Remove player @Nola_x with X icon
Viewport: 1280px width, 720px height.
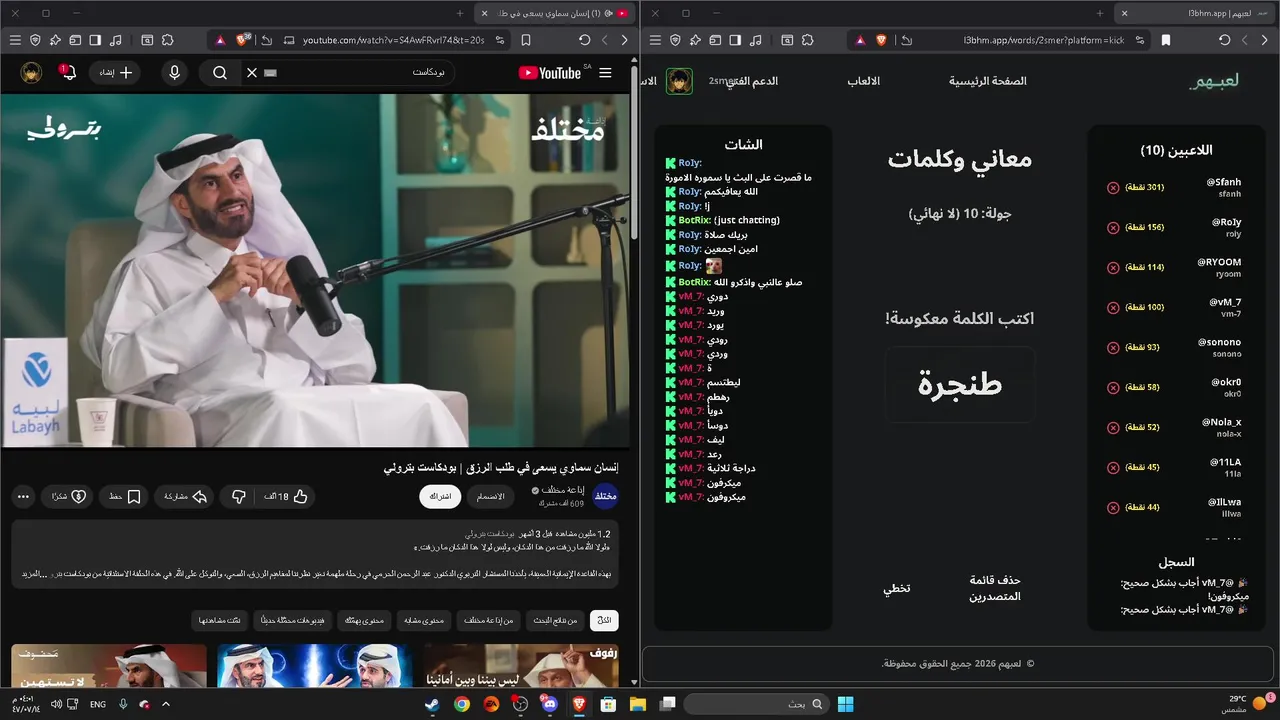point(1113,428)
